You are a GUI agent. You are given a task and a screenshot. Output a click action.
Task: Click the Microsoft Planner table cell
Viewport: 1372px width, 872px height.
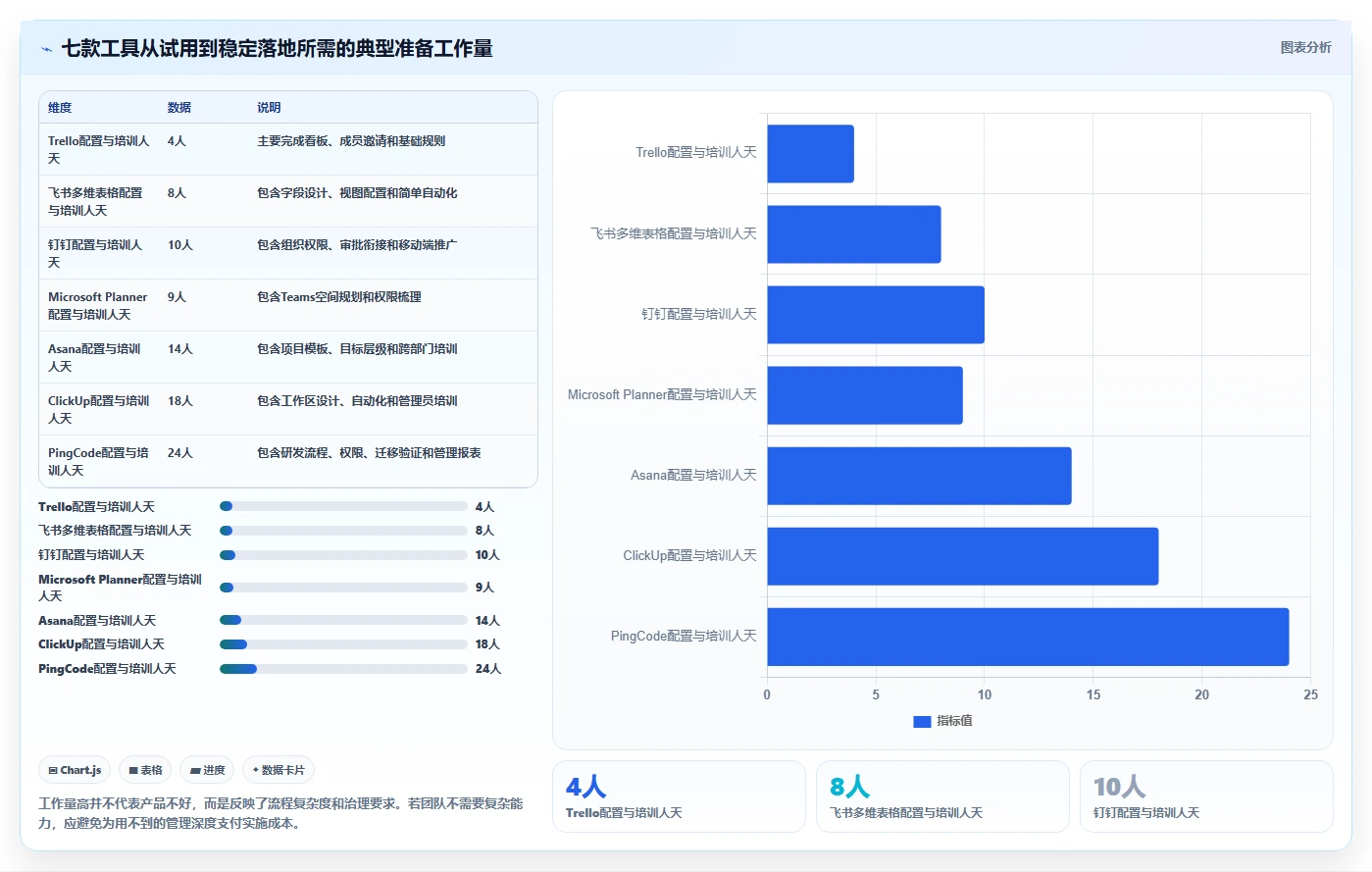(x=98, y=305)
